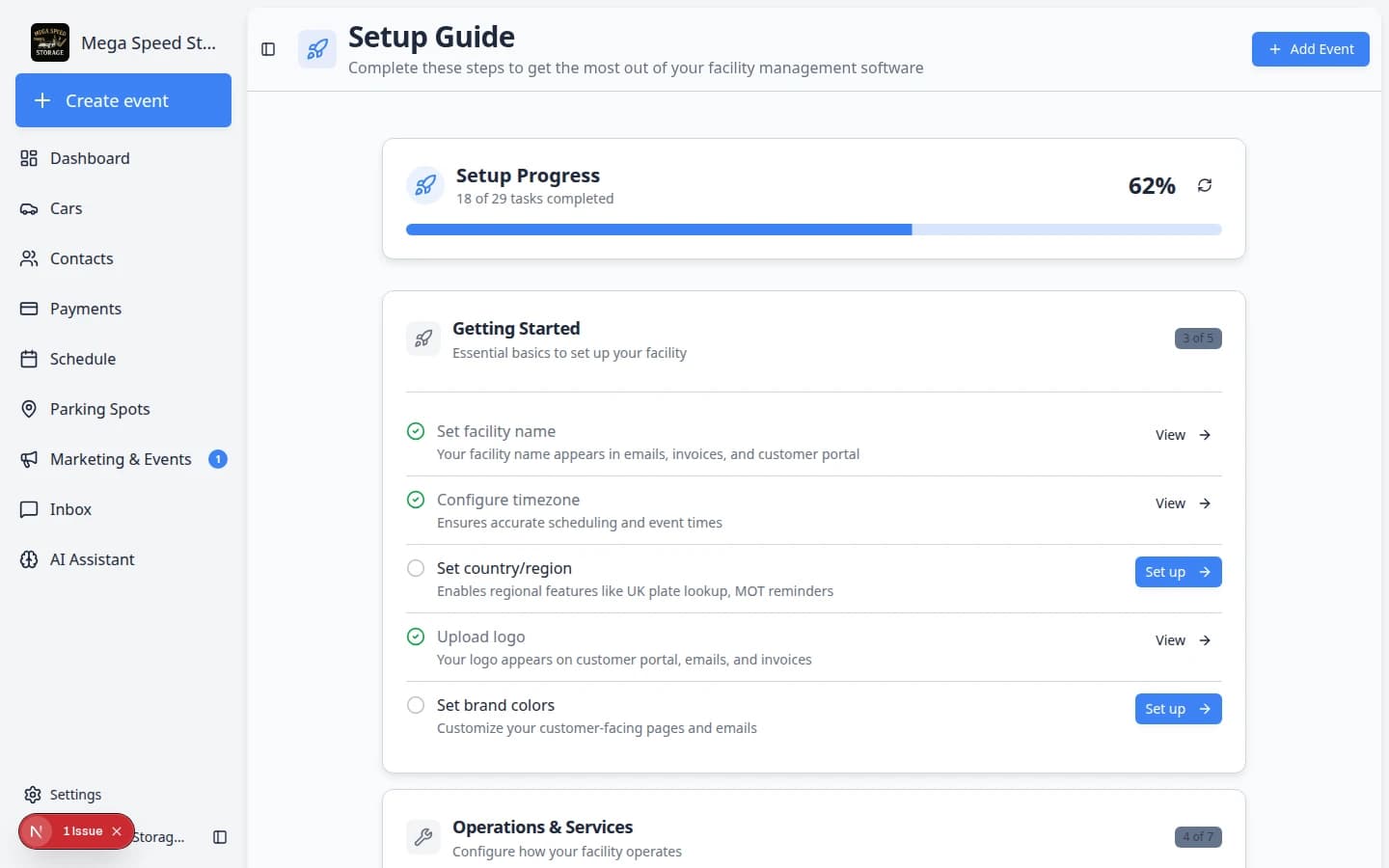
Task: Toggle the sidebar panel icon next to the Setup Guide title
Action: pyautogui.click(x=268, y=49)
